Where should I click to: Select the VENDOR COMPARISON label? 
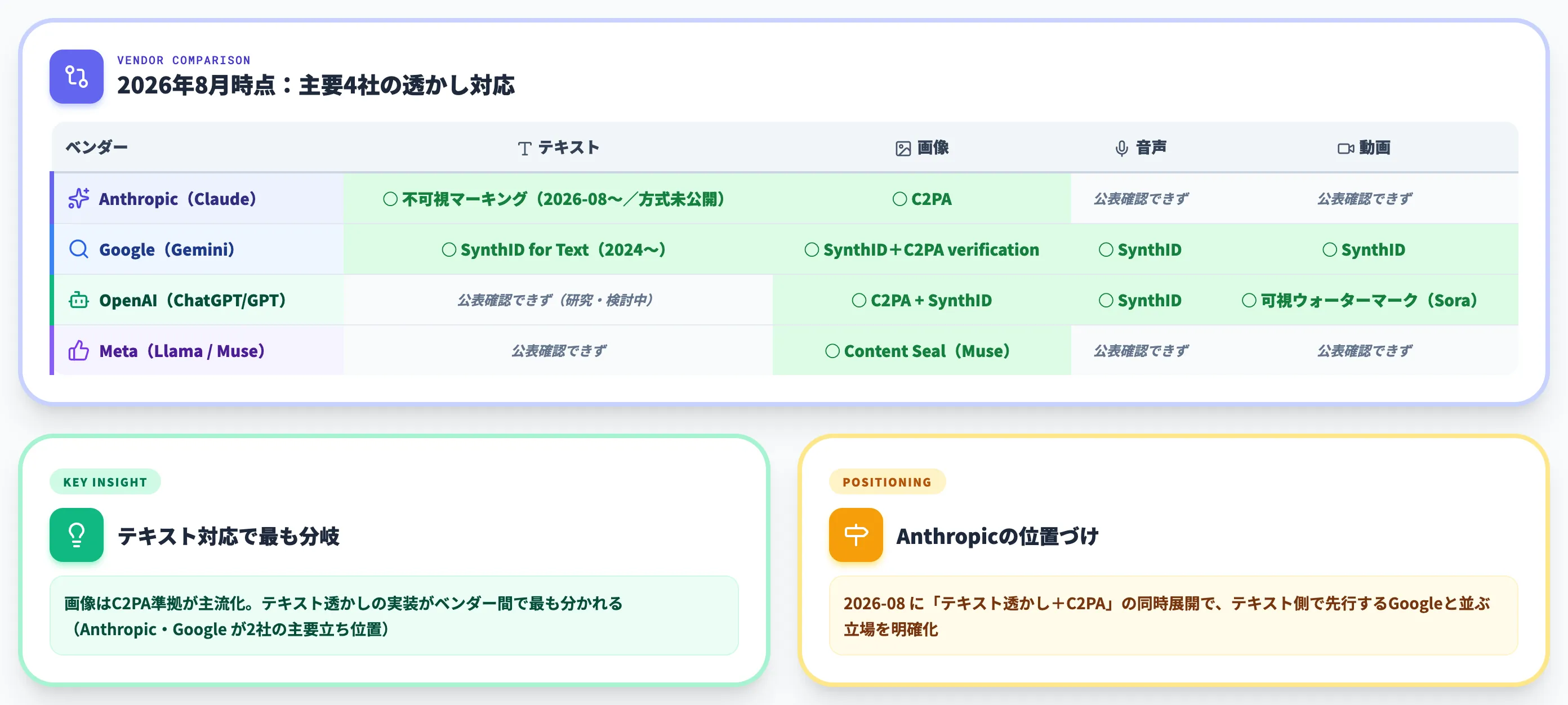tap(184, 60)
